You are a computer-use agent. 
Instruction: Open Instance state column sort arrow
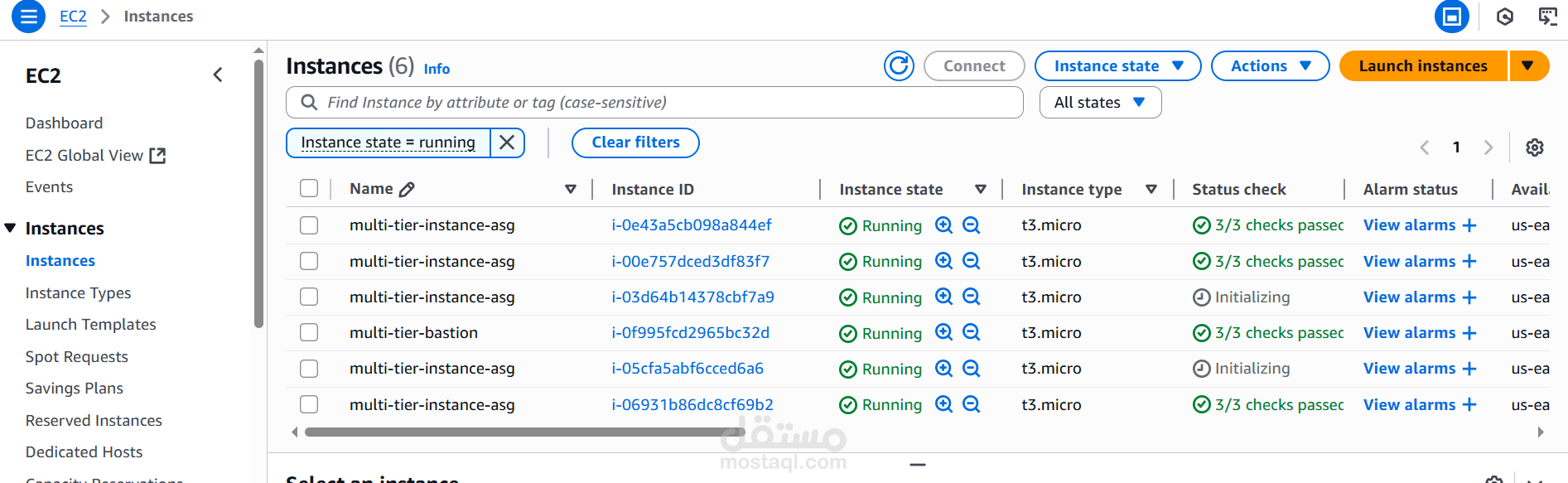[981, 190]
